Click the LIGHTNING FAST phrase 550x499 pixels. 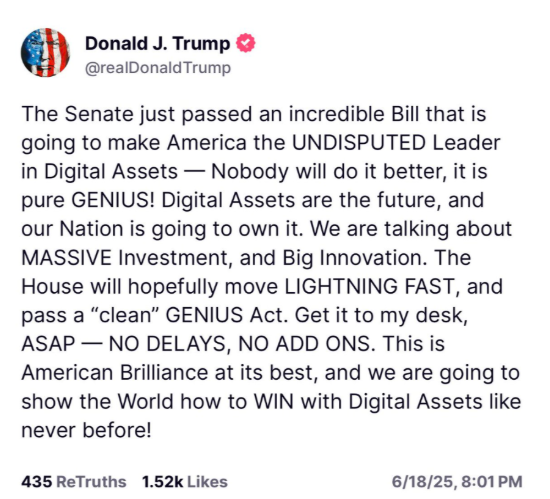(x=369, y=286)
